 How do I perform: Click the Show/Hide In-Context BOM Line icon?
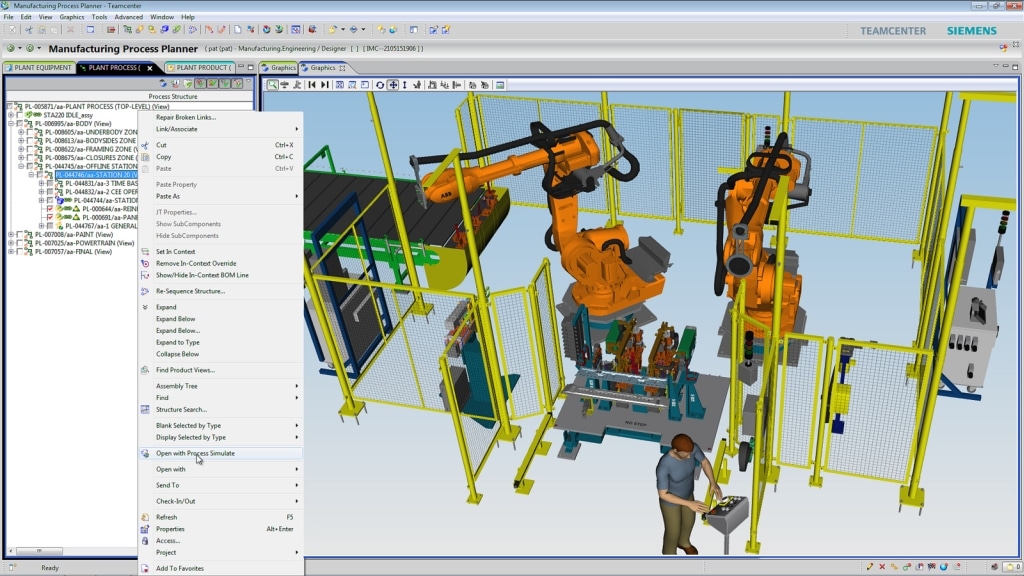pyautogui.click(x=145, y=275)
